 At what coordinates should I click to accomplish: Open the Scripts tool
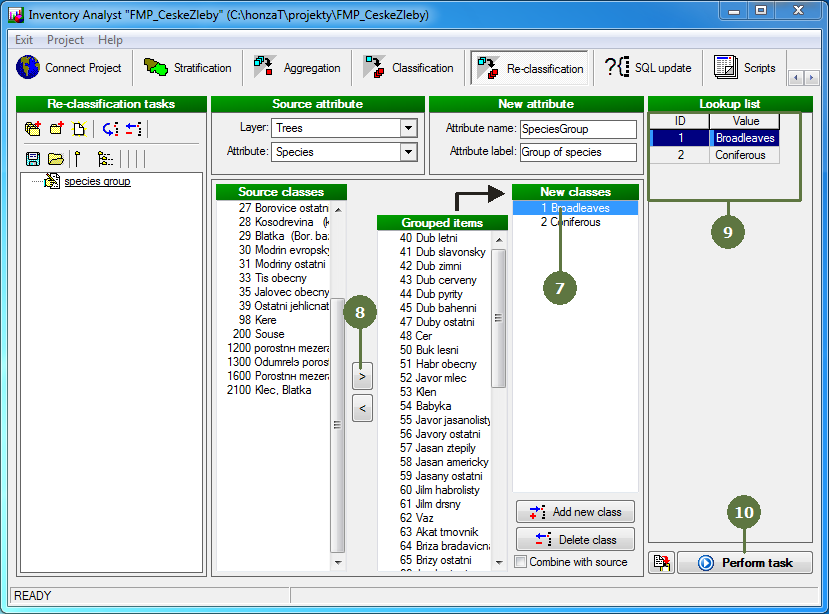[x=745, y=68]
